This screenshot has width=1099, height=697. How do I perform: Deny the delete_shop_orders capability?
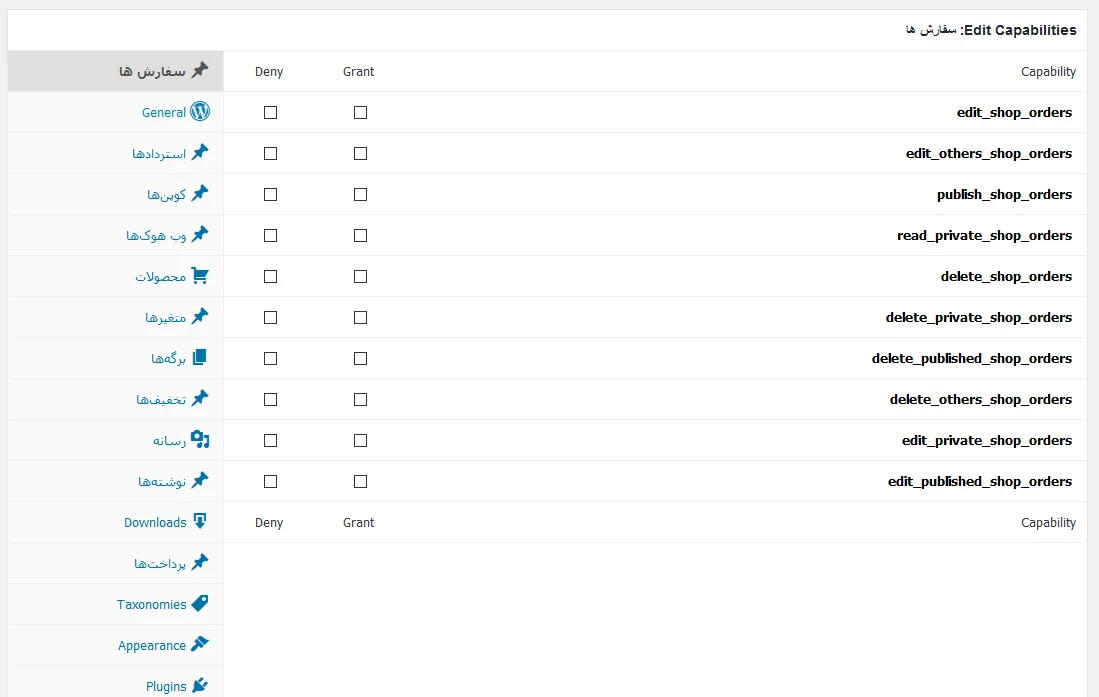pyautogui.click(x=271, y=276)
